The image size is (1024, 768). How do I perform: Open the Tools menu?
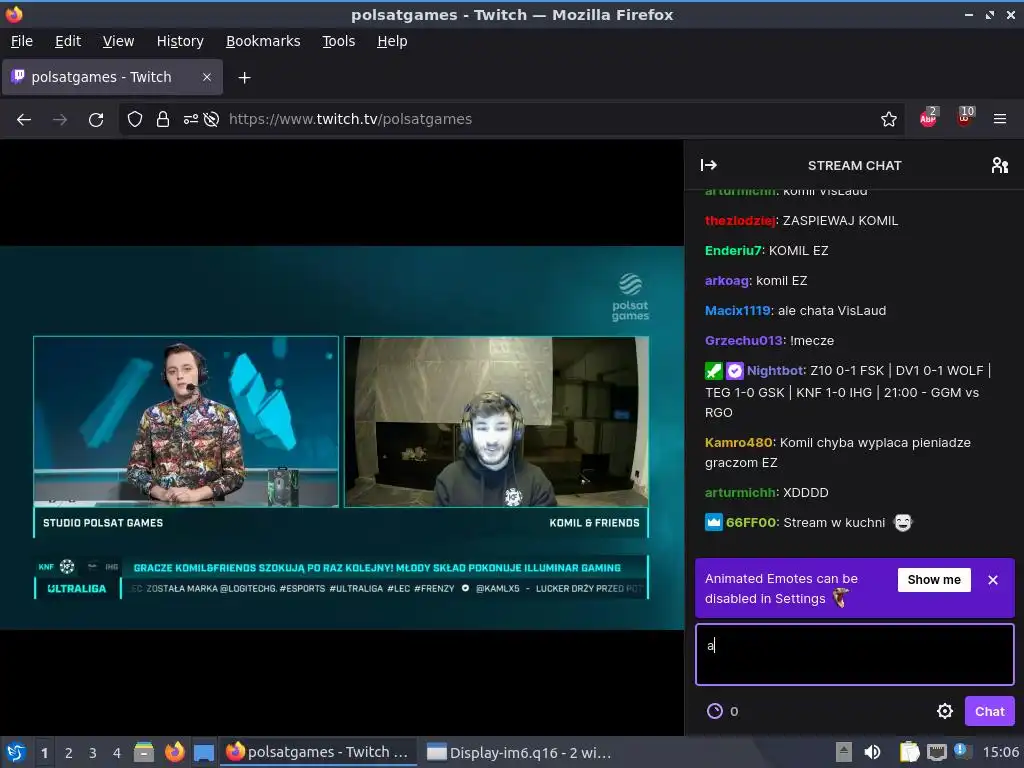(x=338, y=41)
